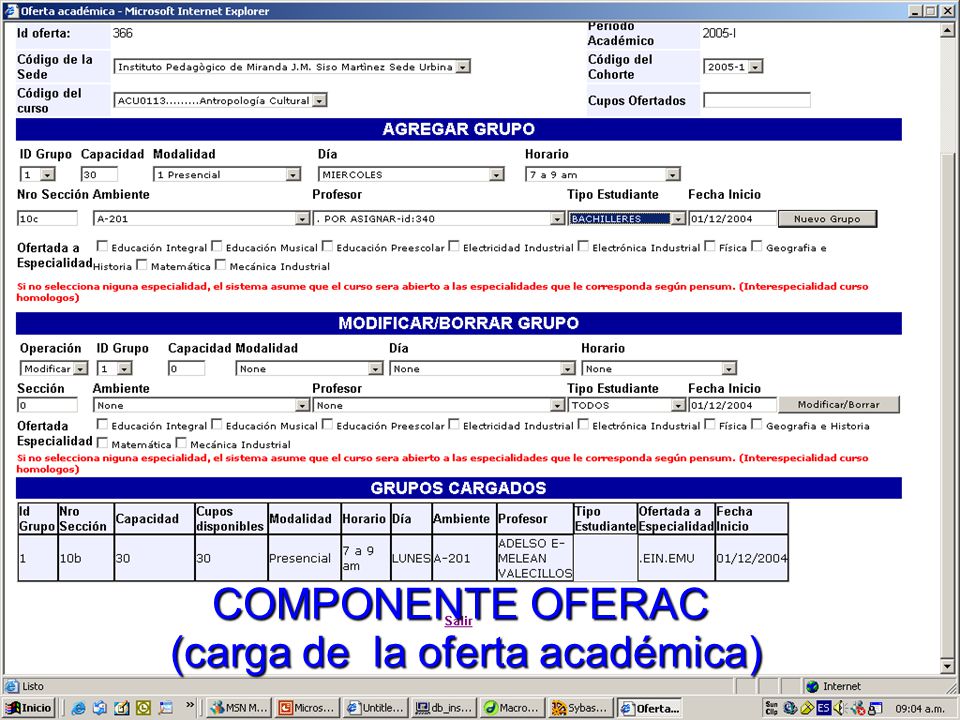Click the Sun Clip tray icon
The image size is (960, 720).
point(771,708)
